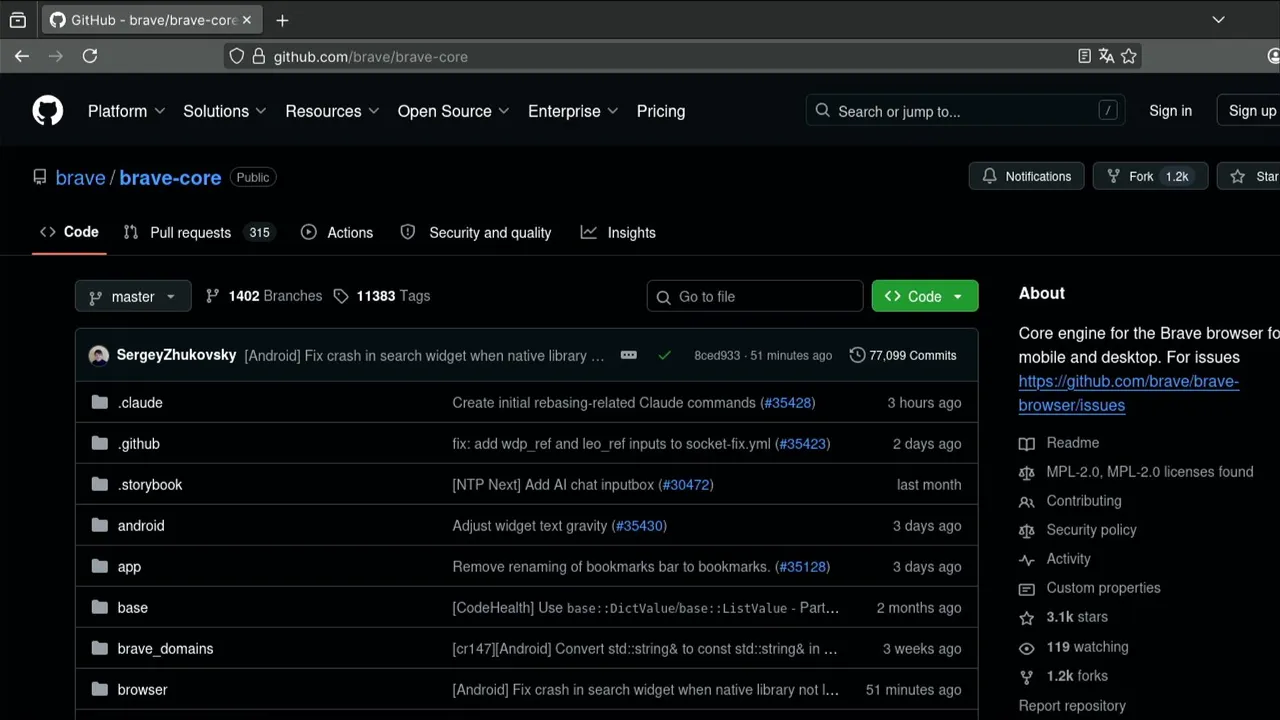
Task: Close the GitHub brave/brave-core tab
Action: (246, 20)
